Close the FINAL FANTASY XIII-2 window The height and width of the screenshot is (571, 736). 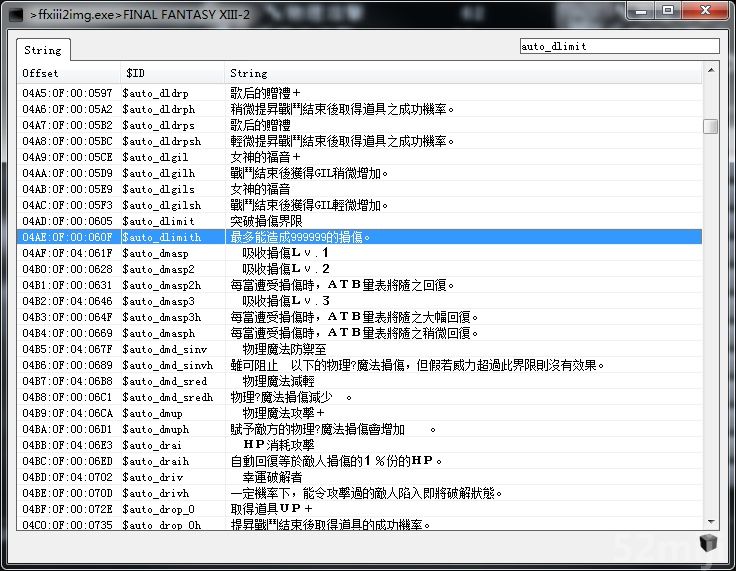click(705, 11)
